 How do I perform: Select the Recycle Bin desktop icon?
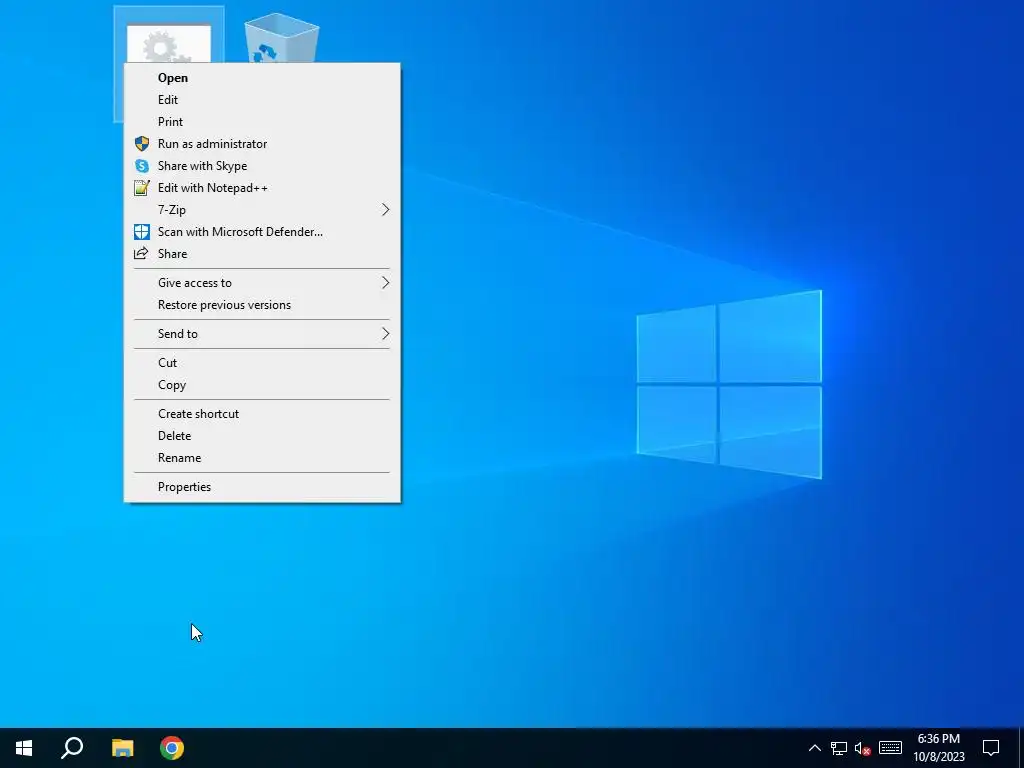tap(281, 38)
